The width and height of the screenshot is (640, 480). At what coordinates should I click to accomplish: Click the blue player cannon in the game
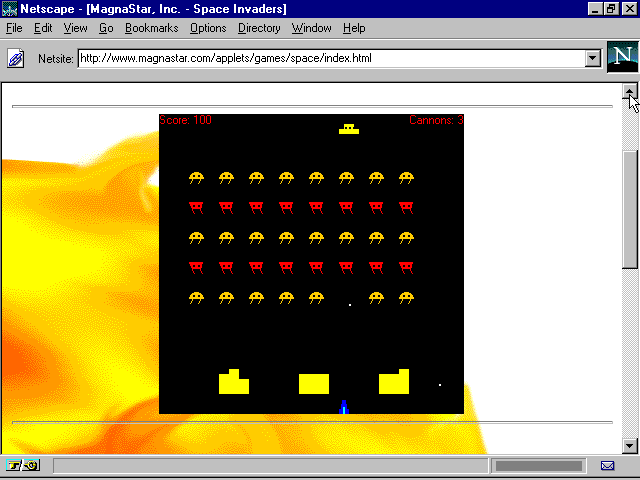click(344, 406)
